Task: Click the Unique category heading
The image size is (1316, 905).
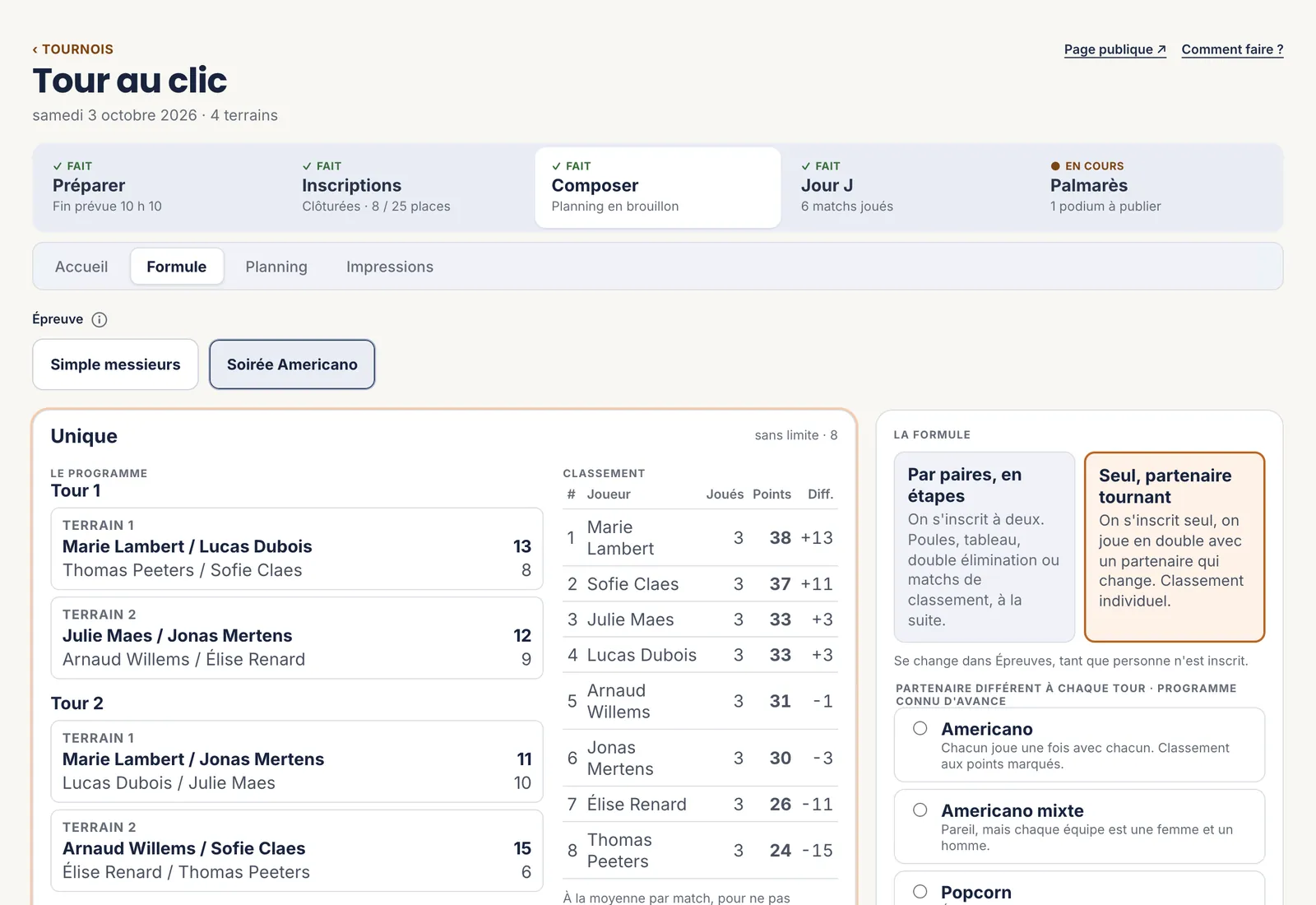Action: [84, 436]
